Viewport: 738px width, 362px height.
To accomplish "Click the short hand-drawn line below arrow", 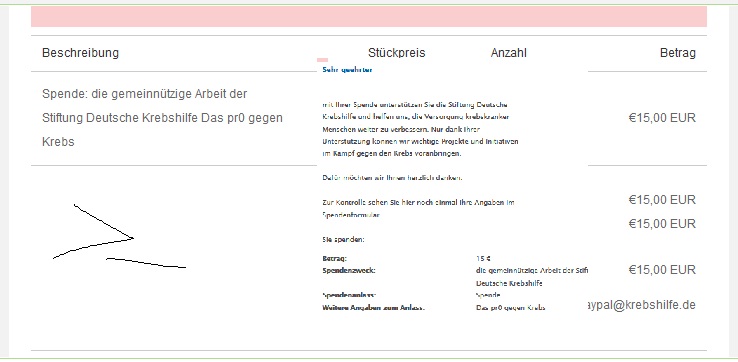I will [146, 263].
